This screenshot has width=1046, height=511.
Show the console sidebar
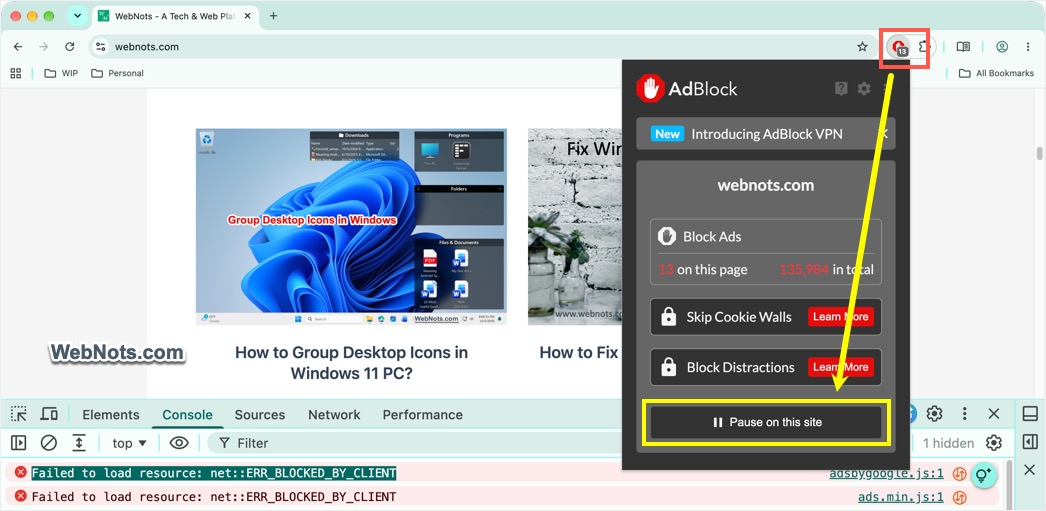(x=18, y=443)
